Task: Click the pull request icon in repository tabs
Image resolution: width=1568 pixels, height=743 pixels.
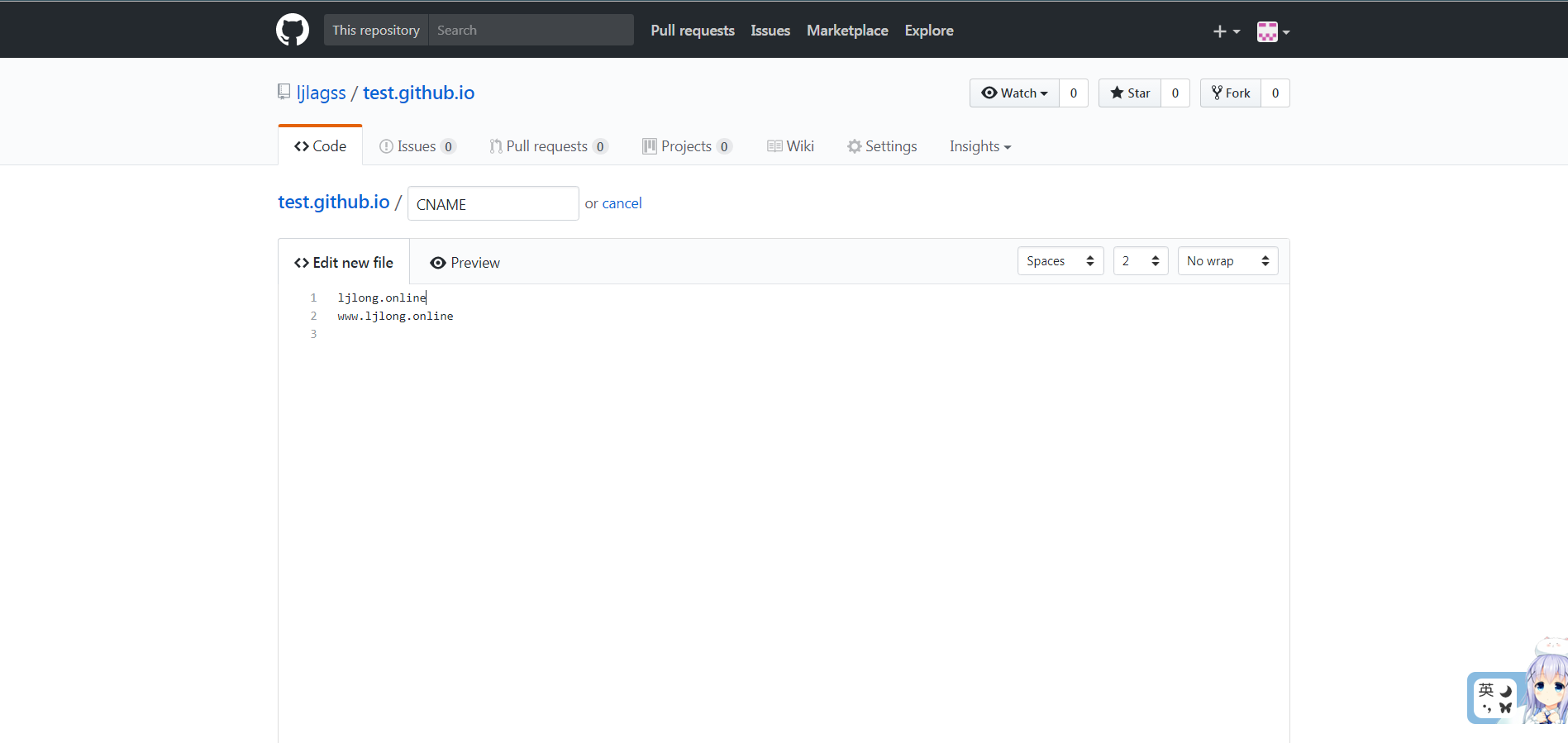Action: [x=496, y=146]
